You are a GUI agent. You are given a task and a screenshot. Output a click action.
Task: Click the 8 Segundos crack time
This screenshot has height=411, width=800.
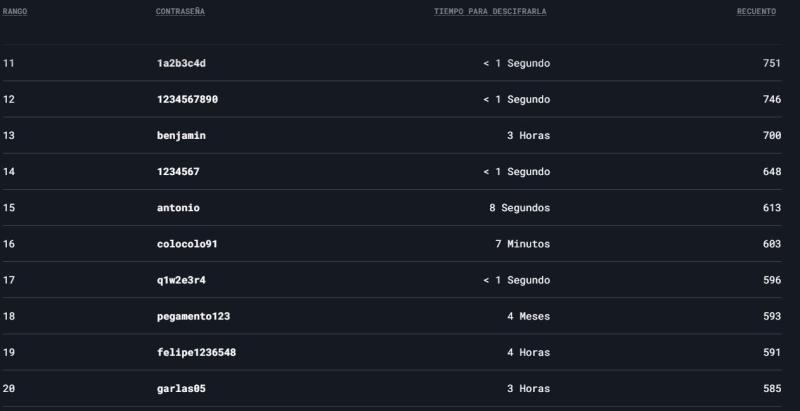point(519,207)
